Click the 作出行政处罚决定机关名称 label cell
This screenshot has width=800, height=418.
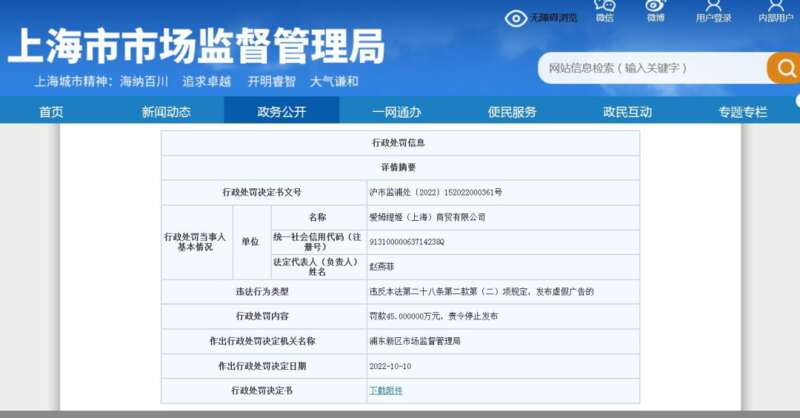(x=264, y=341)
